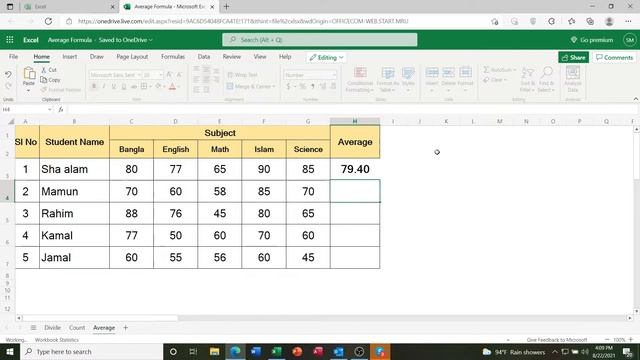Open the Number format dropdown
The image size is (640, 360).
point(334,75)
